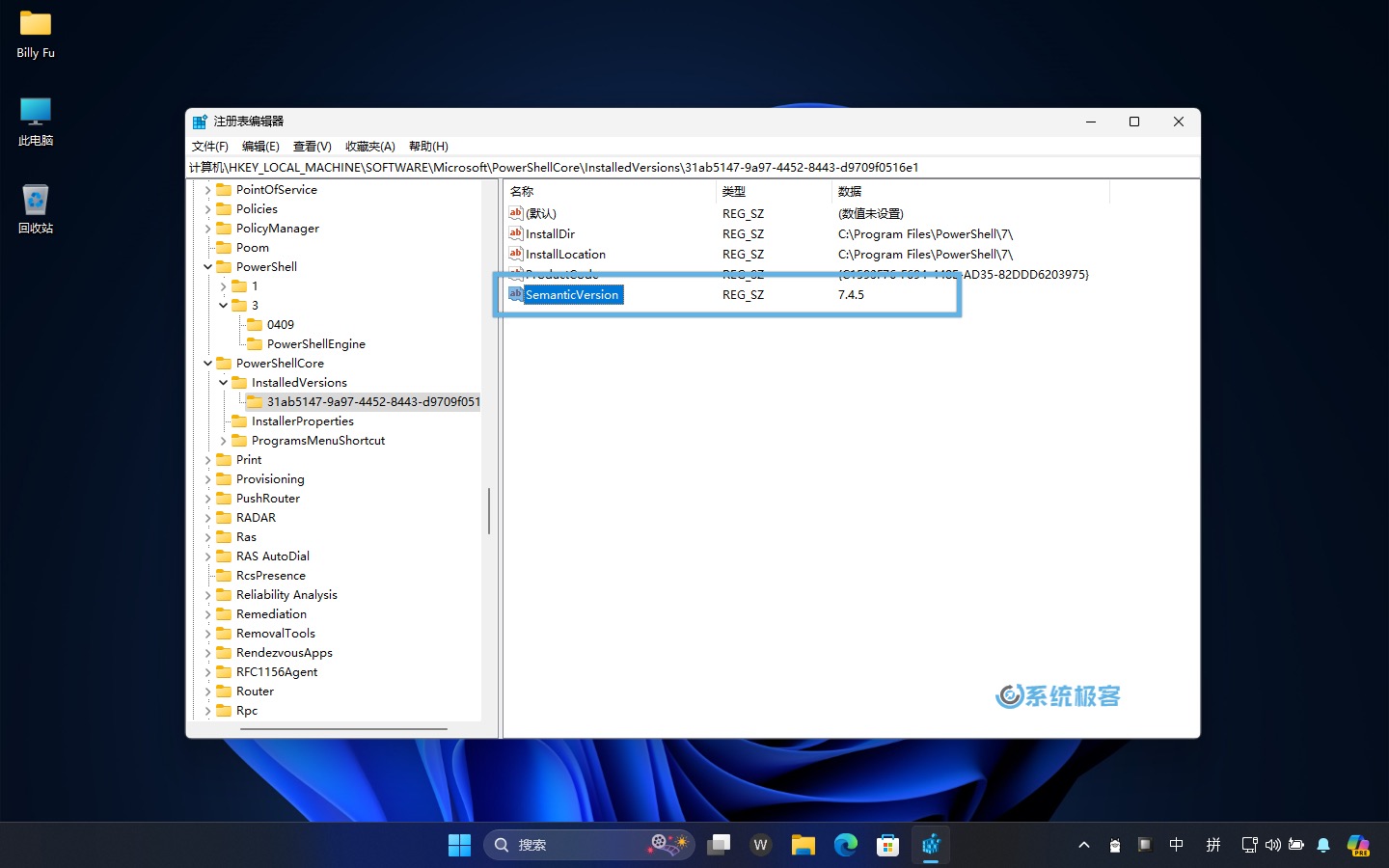
Task: Expand the Reliability Analysis node
Action: (208, 595)
